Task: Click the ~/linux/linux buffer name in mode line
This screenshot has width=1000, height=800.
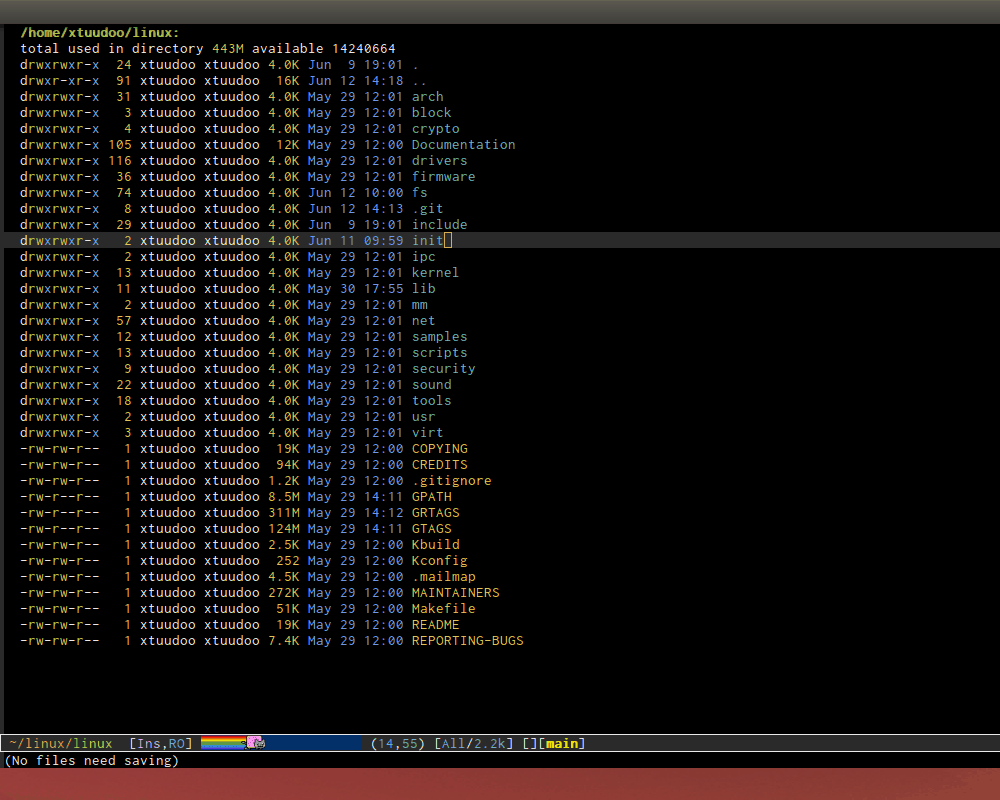Action: pyautogui.click(x=61, y=743)
